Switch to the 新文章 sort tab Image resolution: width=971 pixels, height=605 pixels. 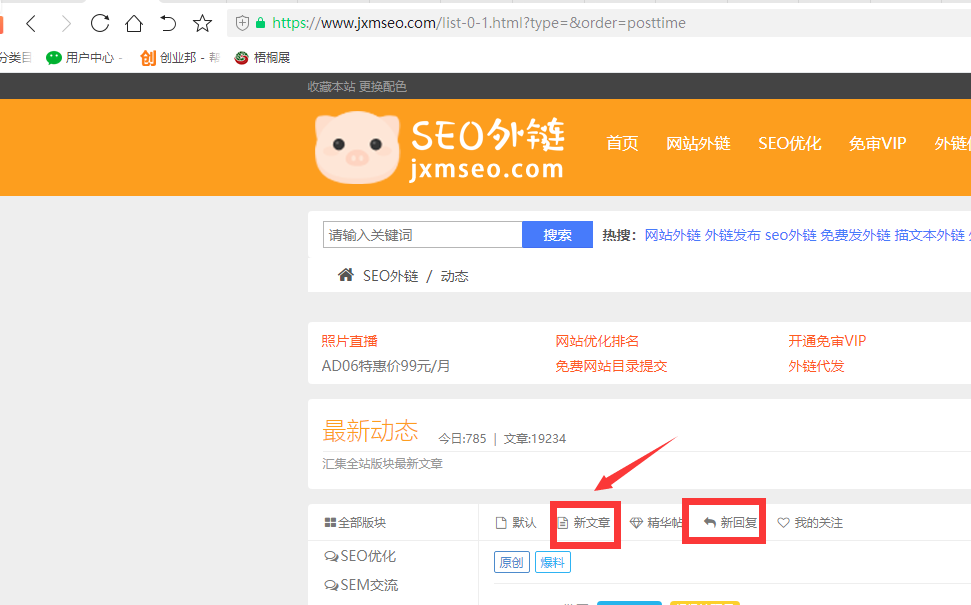(x=584, y=523)
